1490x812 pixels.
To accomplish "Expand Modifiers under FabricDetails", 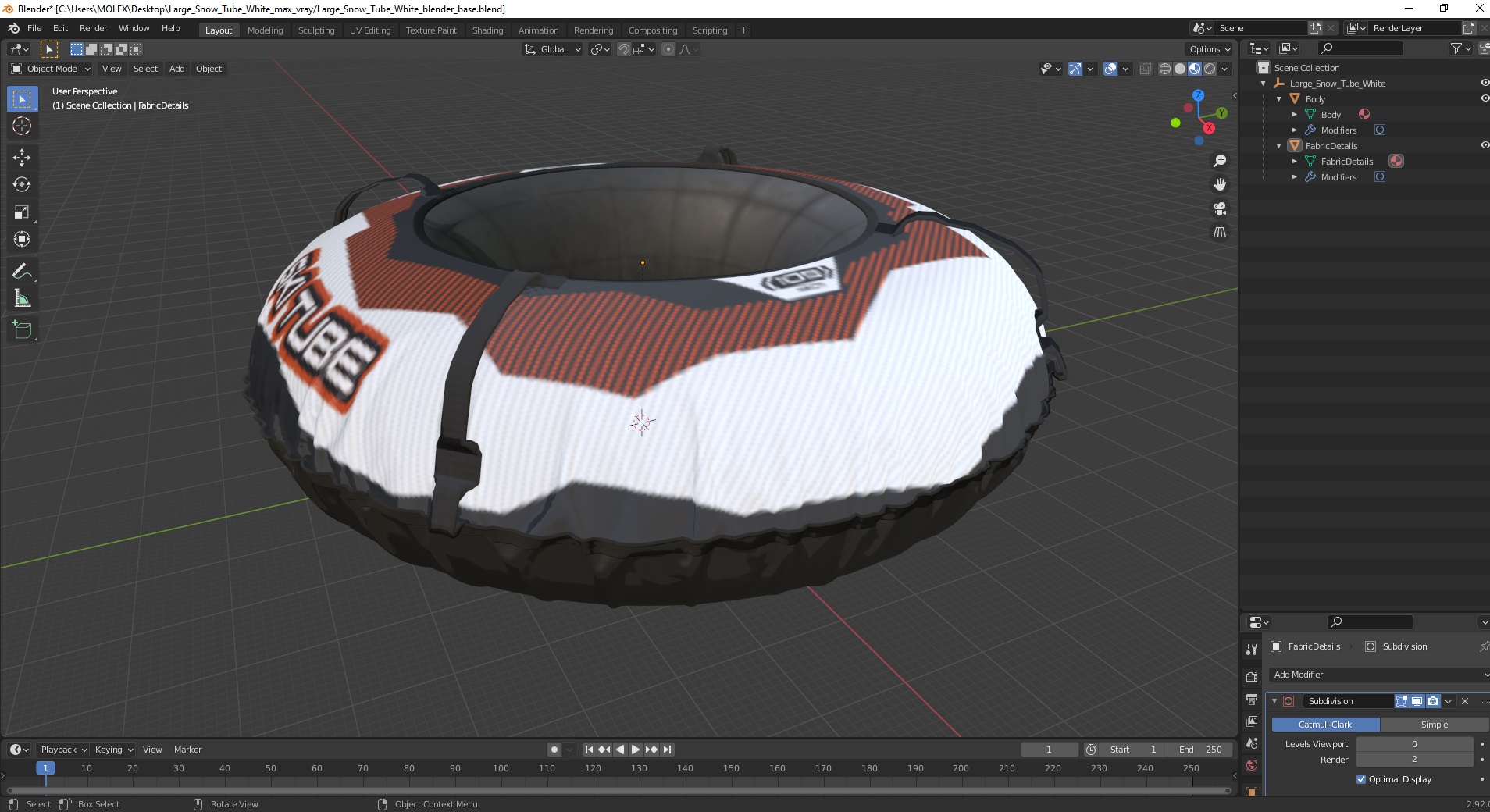I will click(1295, 177).
